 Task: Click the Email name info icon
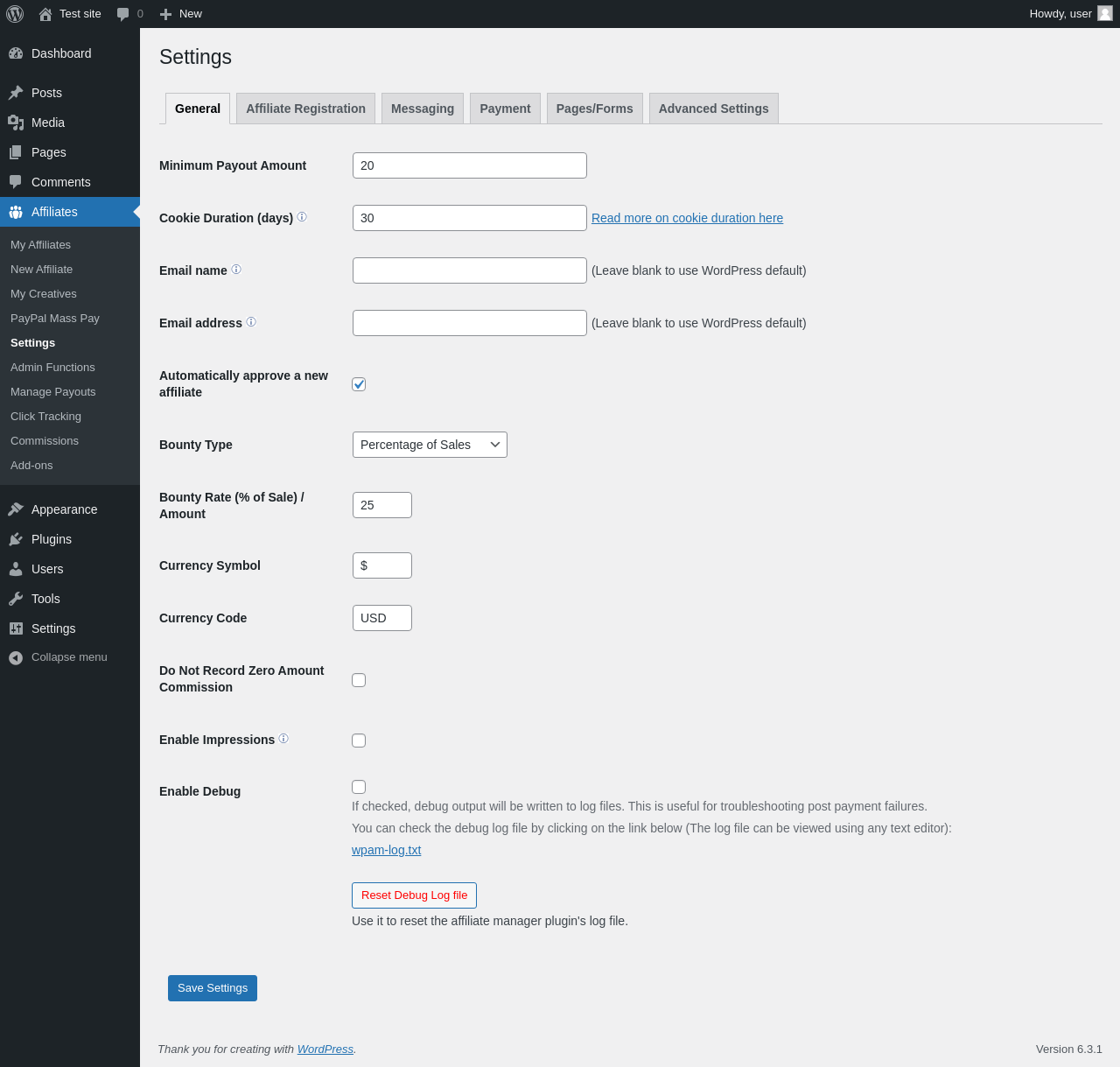(236, 270)
